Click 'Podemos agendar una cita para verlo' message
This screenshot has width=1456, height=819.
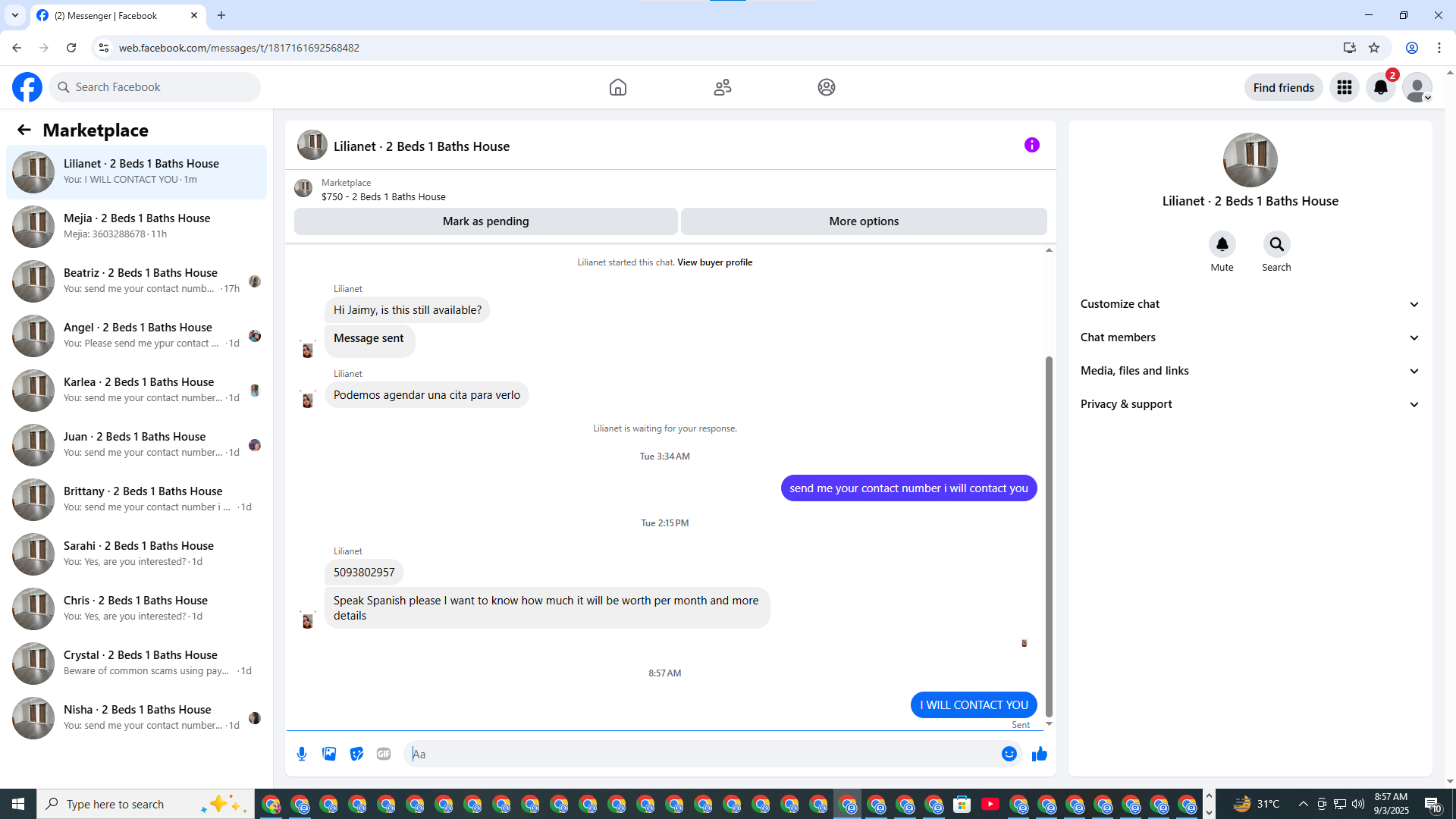427,395
